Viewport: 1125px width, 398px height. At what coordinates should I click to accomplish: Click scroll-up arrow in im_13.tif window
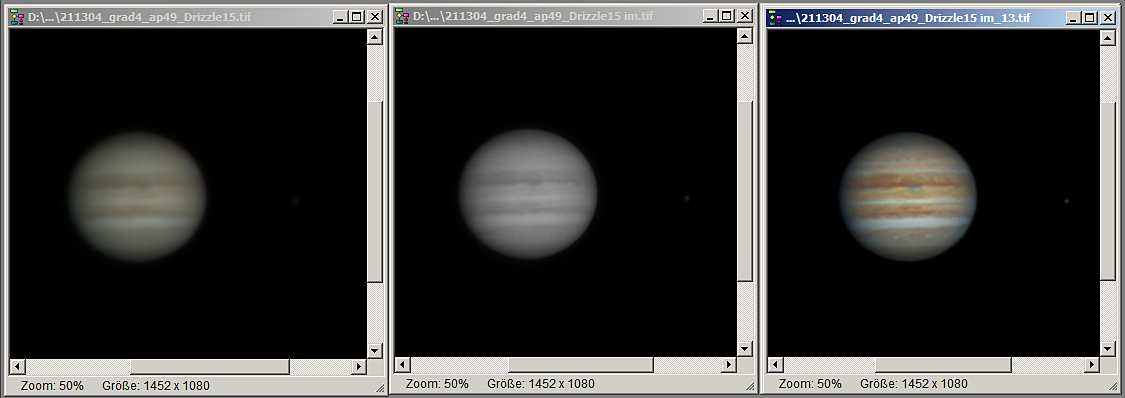1108,38
